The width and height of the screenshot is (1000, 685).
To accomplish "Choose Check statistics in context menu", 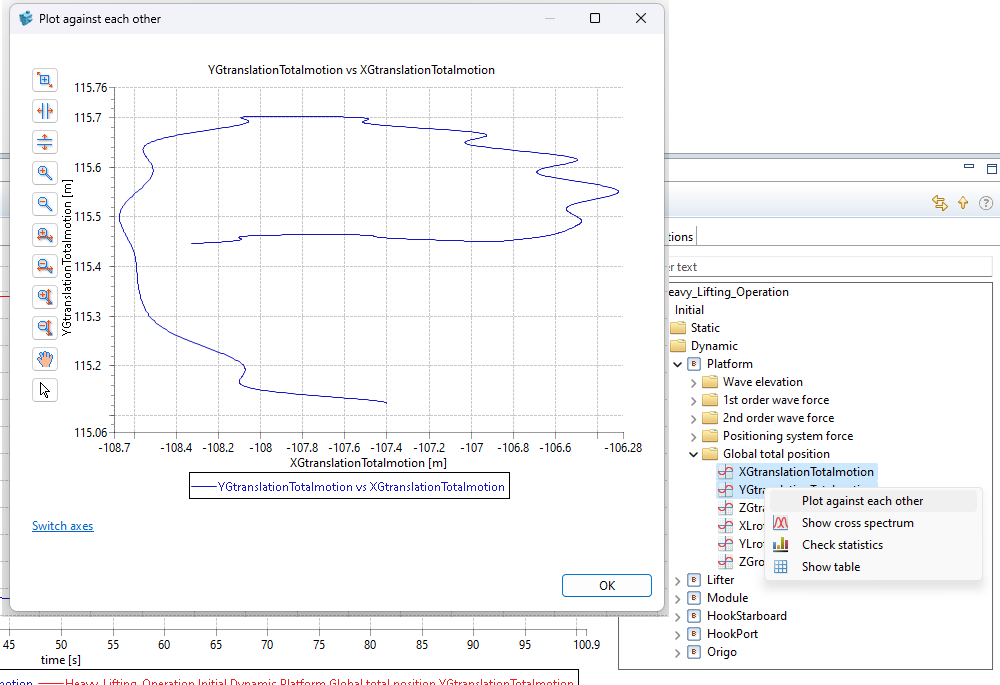I will point(842,545).
